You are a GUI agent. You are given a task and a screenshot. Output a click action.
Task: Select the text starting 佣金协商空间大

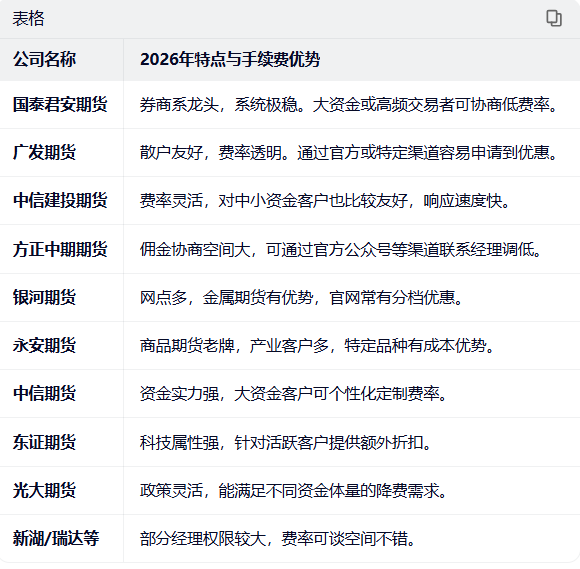[x=341, y=249]
